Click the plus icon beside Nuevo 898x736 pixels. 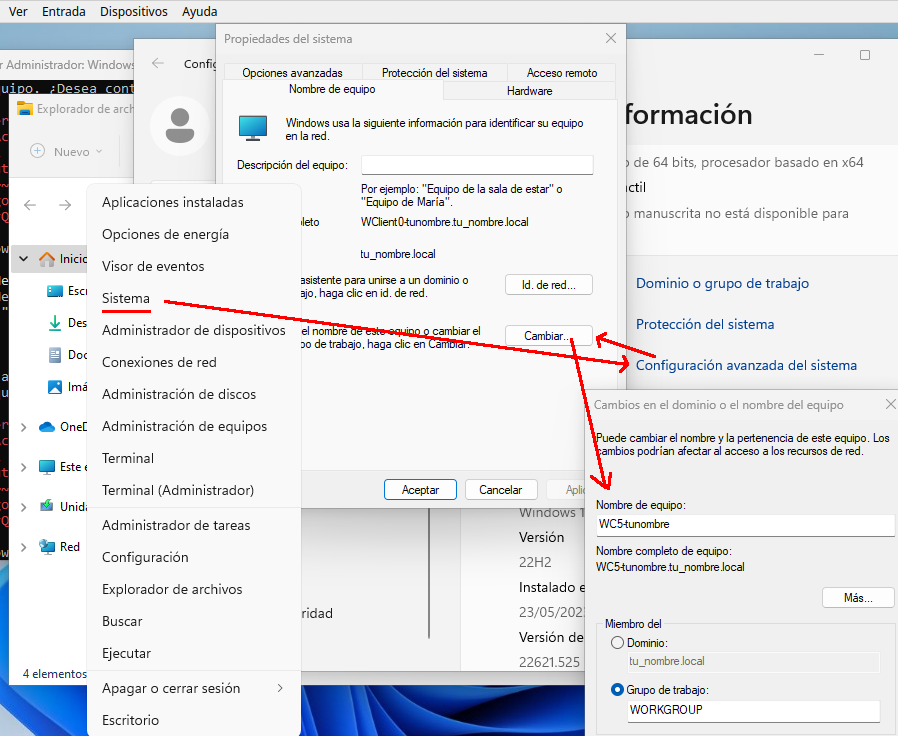point(38,151)
